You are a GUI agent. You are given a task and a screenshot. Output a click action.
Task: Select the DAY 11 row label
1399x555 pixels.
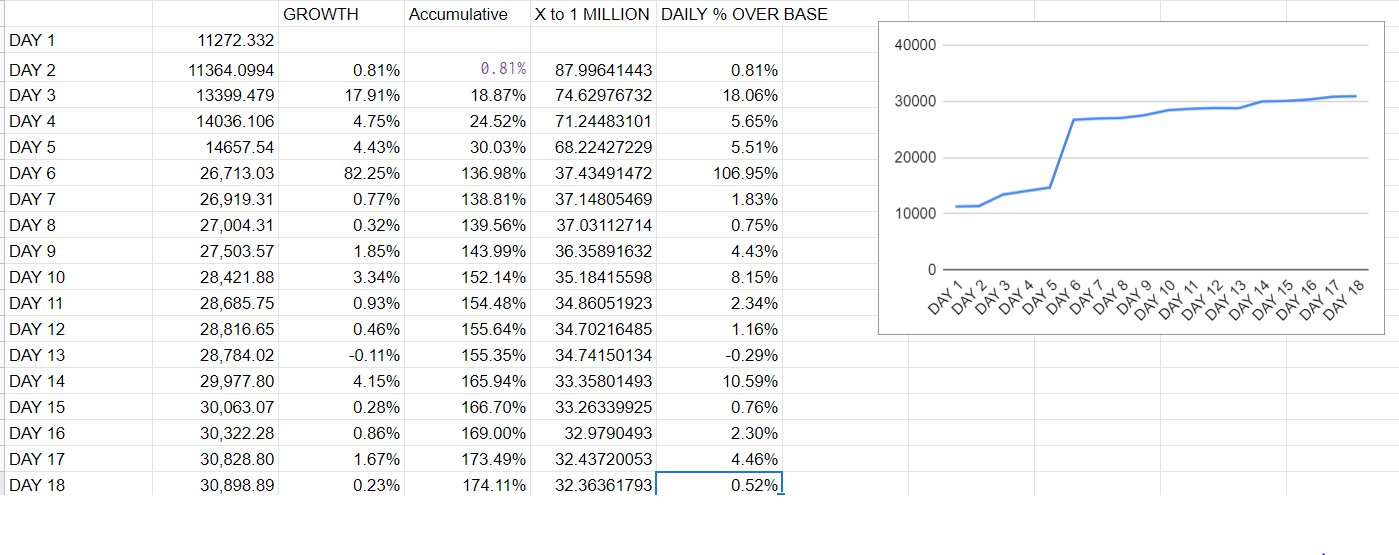click(x=78, y=303)
